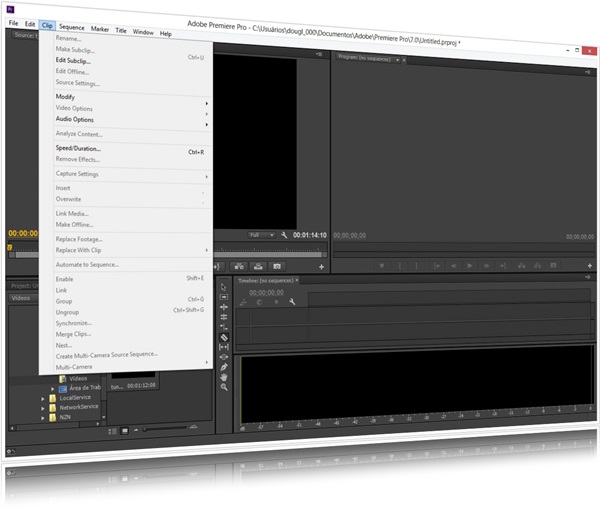Switch Project panel to icon view

pyautogui.click(x=125, y=431)
